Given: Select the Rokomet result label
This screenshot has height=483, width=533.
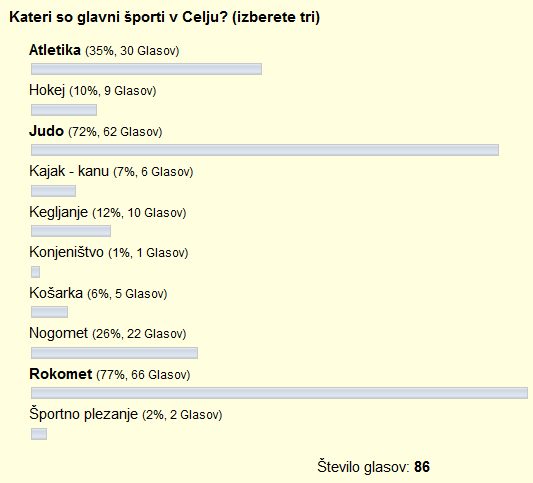Looking at the screenshot, I should [110, 374].
